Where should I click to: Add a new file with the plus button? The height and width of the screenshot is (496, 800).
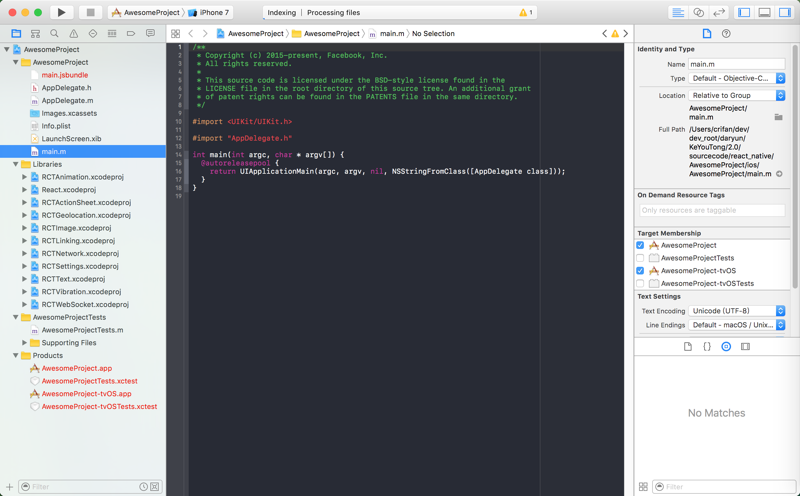[x=9, y=487]
